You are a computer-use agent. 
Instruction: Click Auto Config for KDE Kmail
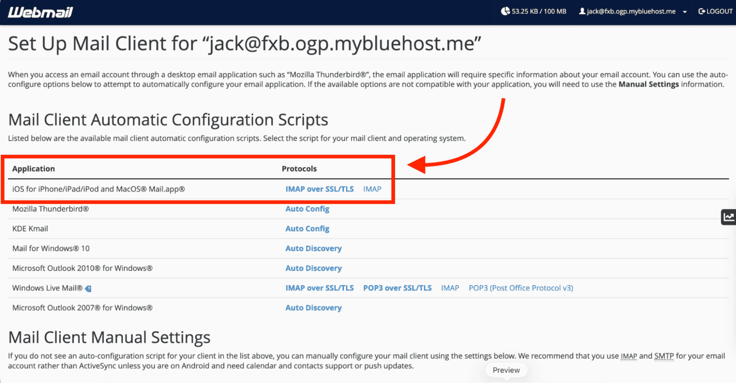307,229
